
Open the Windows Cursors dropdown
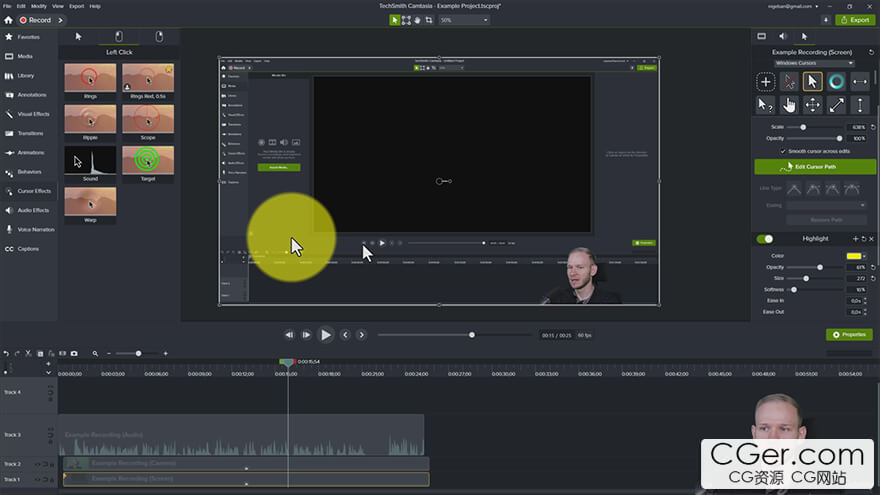coord(814,63)
